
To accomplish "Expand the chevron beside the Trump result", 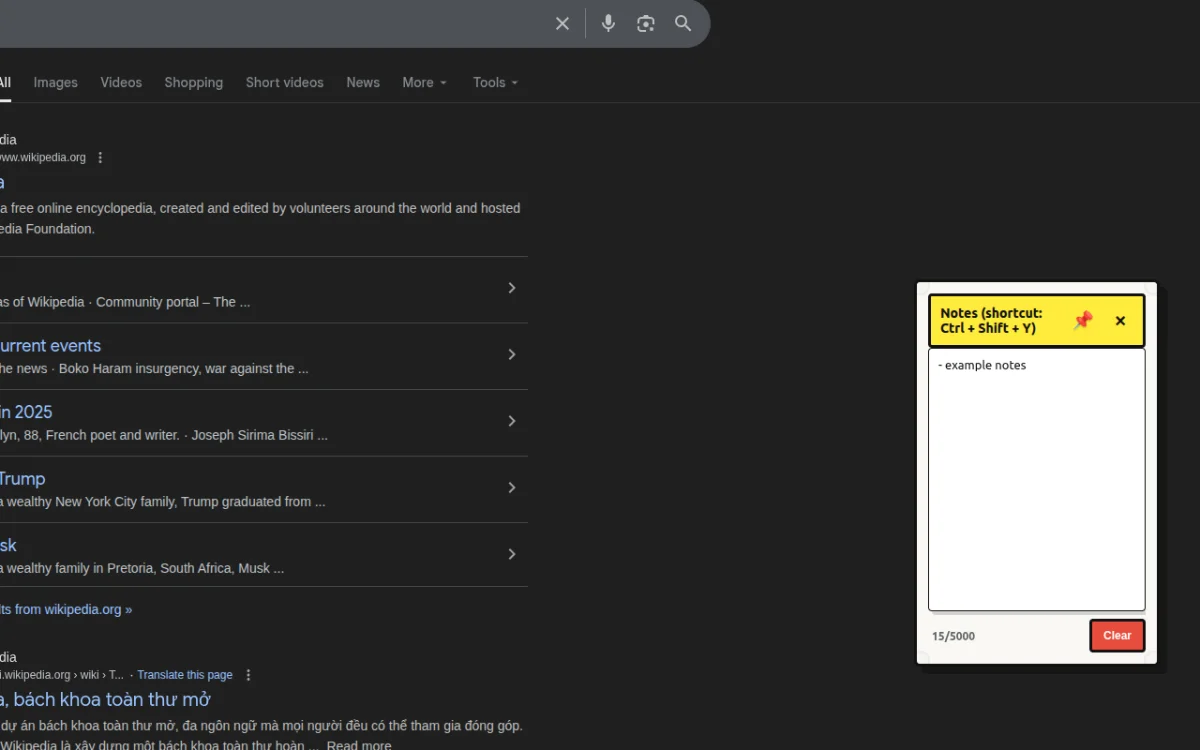I will click(x=512, y=488).
